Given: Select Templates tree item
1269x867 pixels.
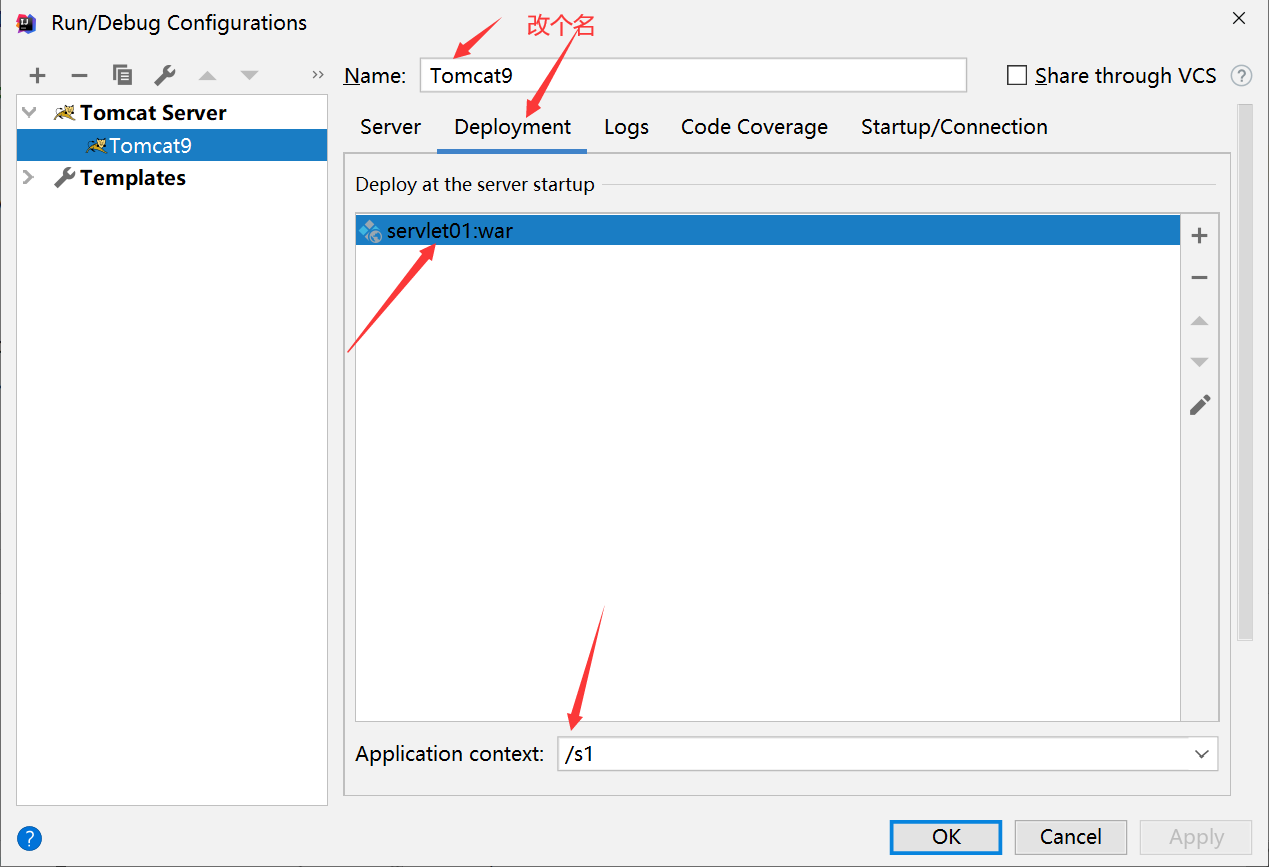Looking at the screenshot, I should coord(132,177).
